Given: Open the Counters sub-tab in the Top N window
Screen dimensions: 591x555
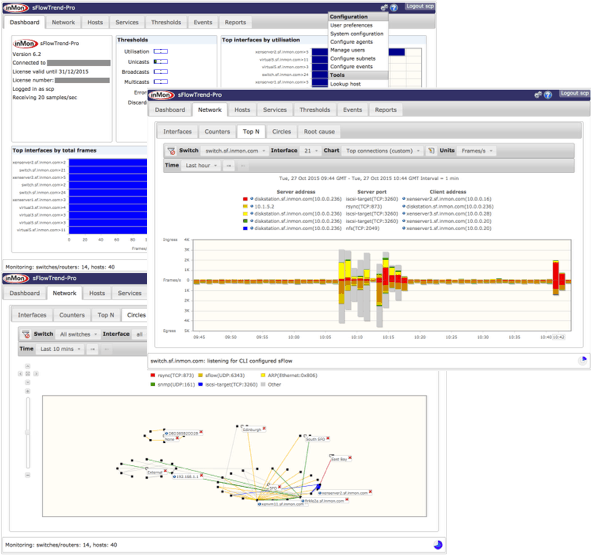Looking at the screenshot, I should (x=217, y=132).
